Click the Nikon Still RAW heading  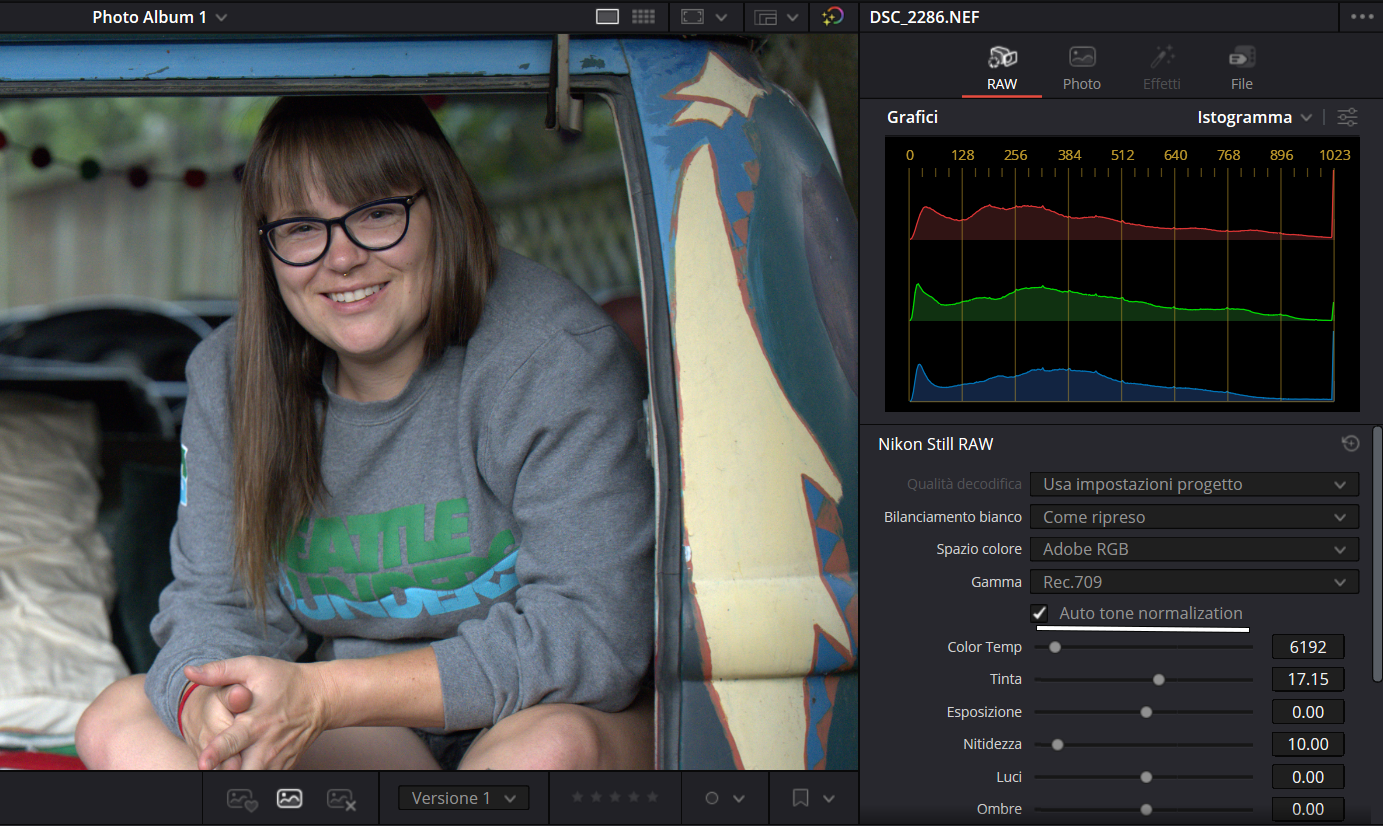point(935,444)
